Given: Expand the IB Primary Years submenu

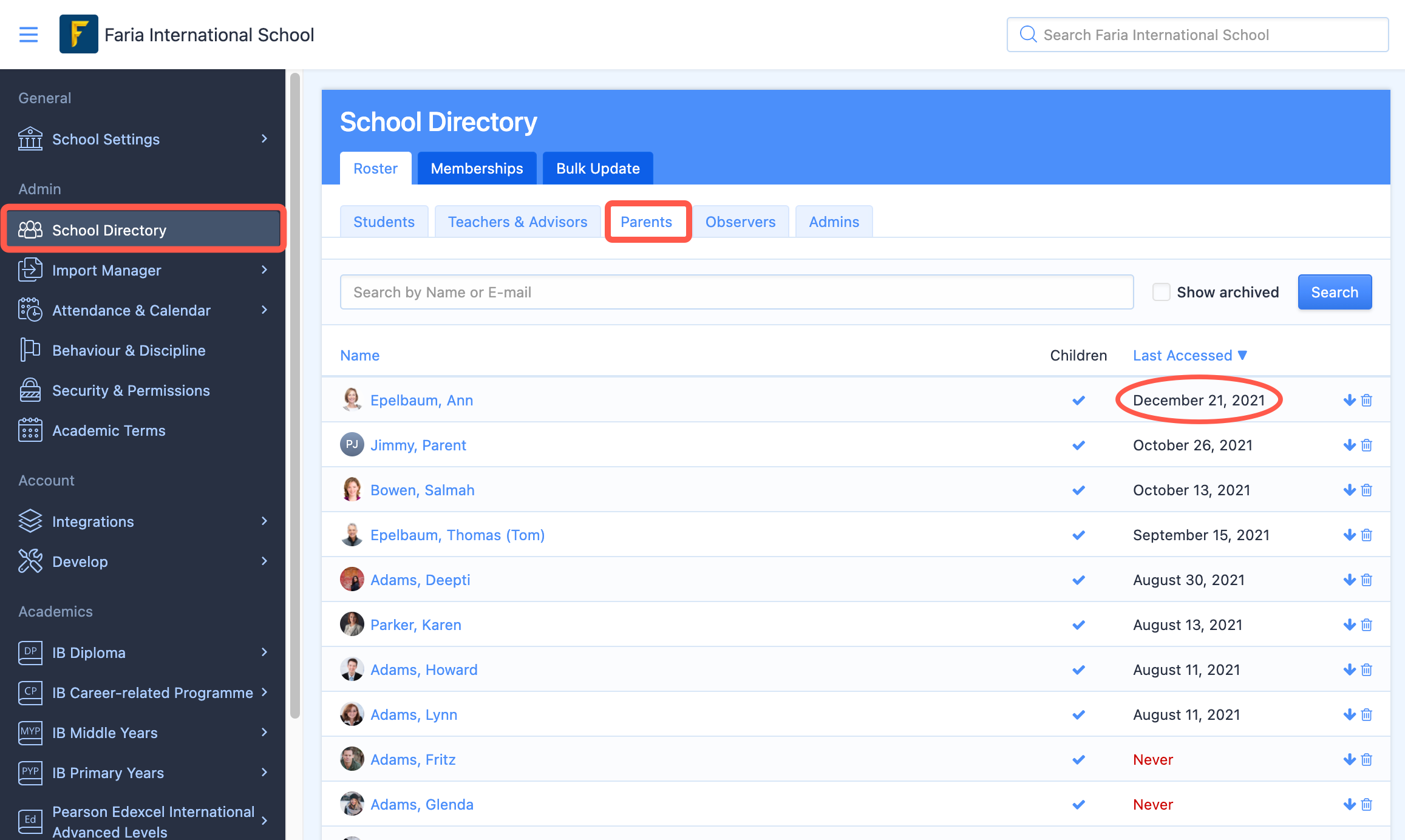Looking at the screenshot, I should 264,773.
